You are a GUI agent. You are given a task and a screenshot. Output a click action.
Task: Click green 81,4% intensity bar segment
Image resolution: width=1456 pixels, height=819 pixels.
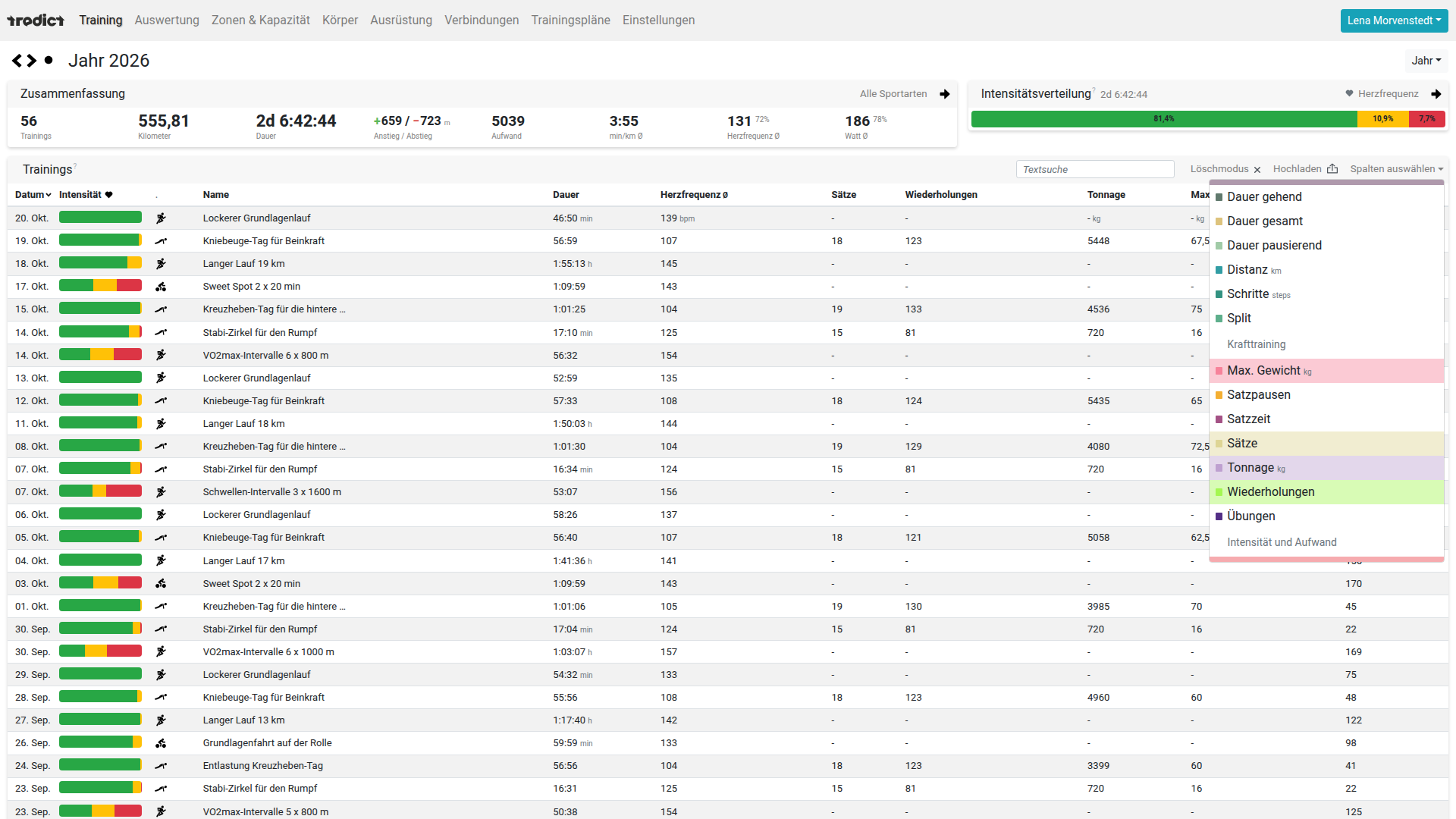[1164, 119]
